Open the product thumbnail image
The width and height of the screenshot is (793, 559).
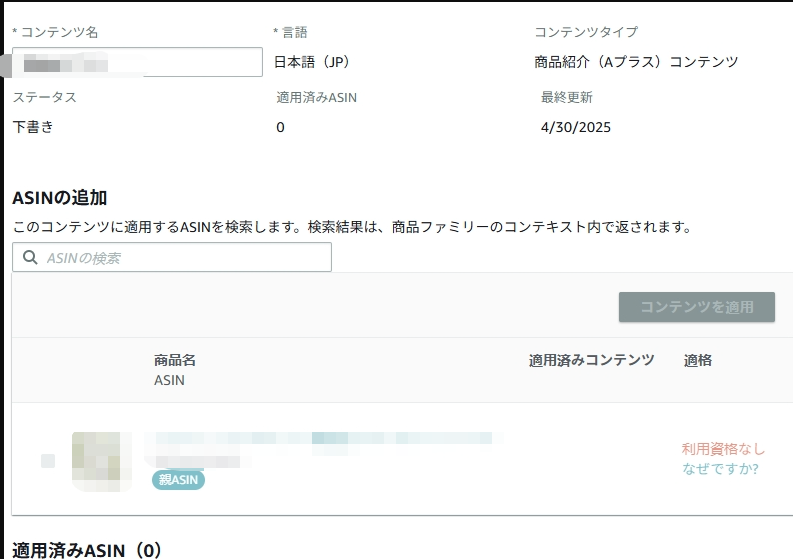[x=102, y=461]
